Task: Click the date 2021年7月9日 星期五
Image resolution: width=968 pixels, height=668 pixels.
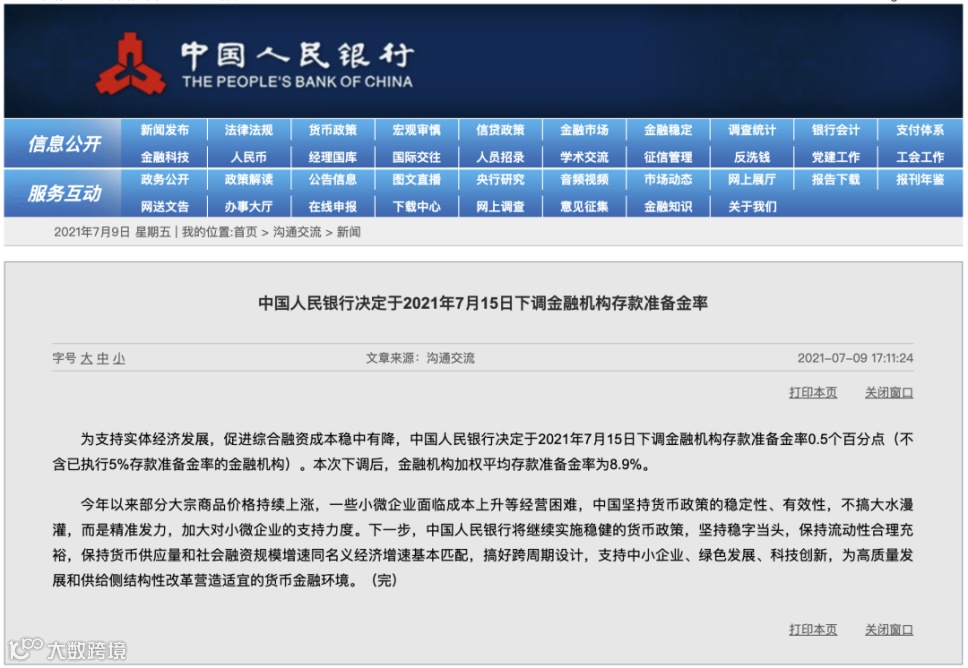Action: click(112, 232)
